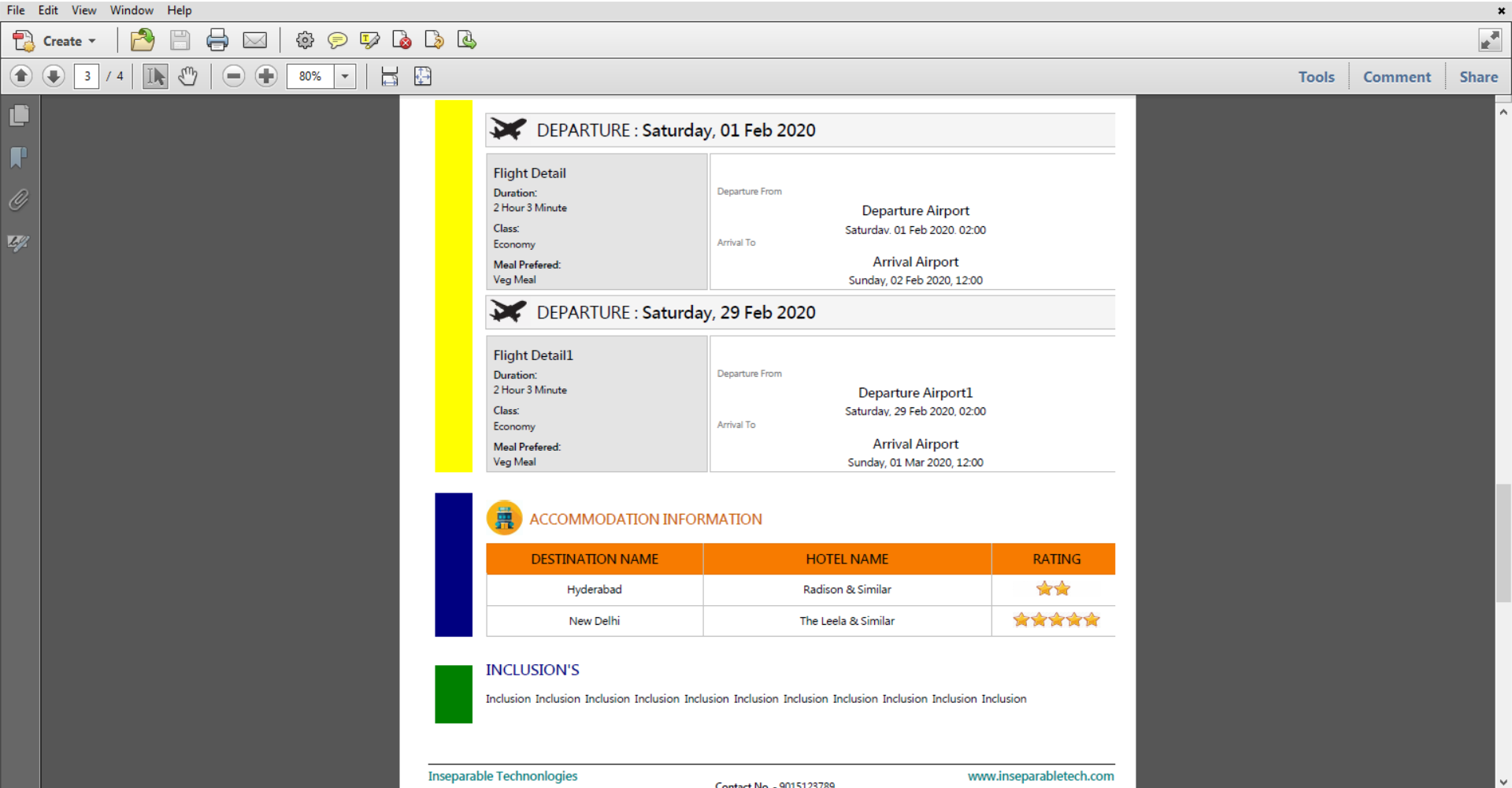Click the ACCOMMODATION INFORMATION heading

pyautogui.click(x=646, y=519)
